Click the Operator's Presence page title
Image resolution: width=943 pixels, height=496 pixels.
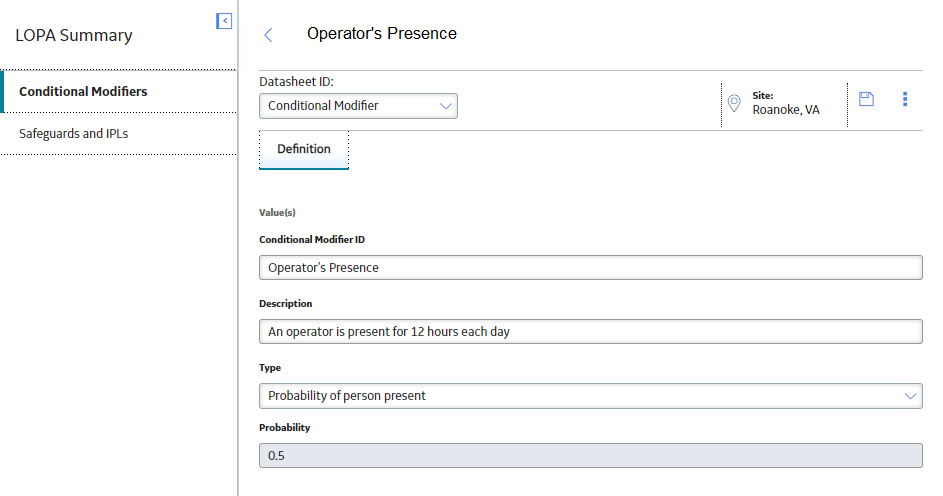click(382, 34)
